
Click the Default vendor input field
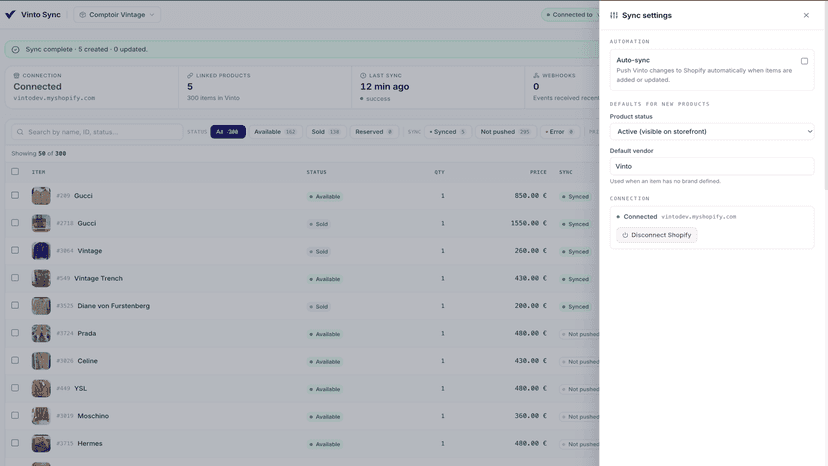pos(712,166)
